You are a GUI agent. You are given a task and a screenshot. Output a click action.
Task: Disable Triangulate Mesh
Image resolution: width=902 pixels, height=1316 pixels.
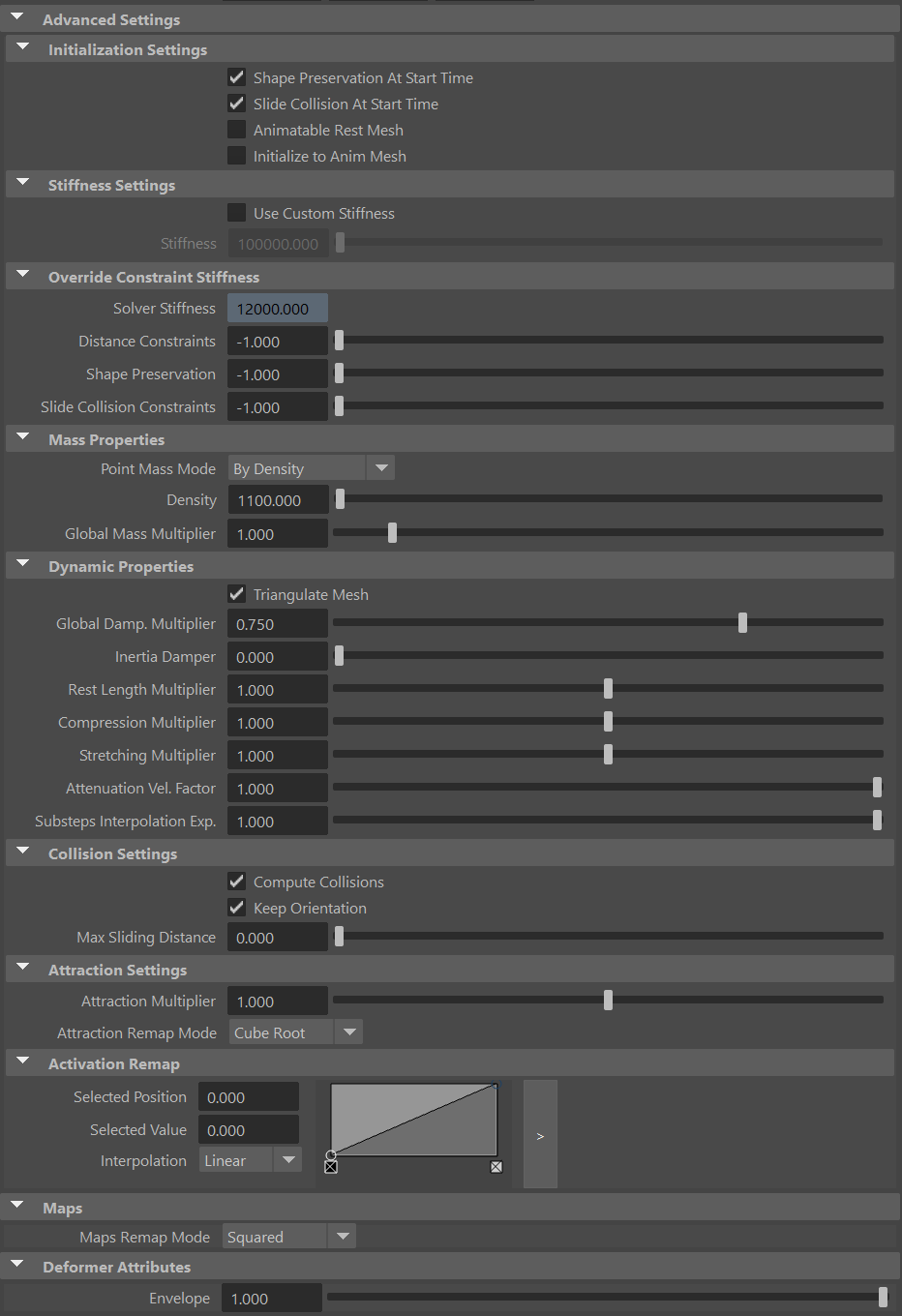tap(236, 594)
